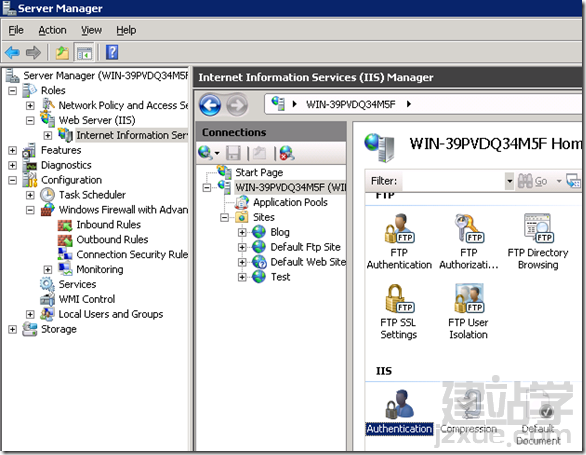Select Application Pools in Connections

[290, 202]
